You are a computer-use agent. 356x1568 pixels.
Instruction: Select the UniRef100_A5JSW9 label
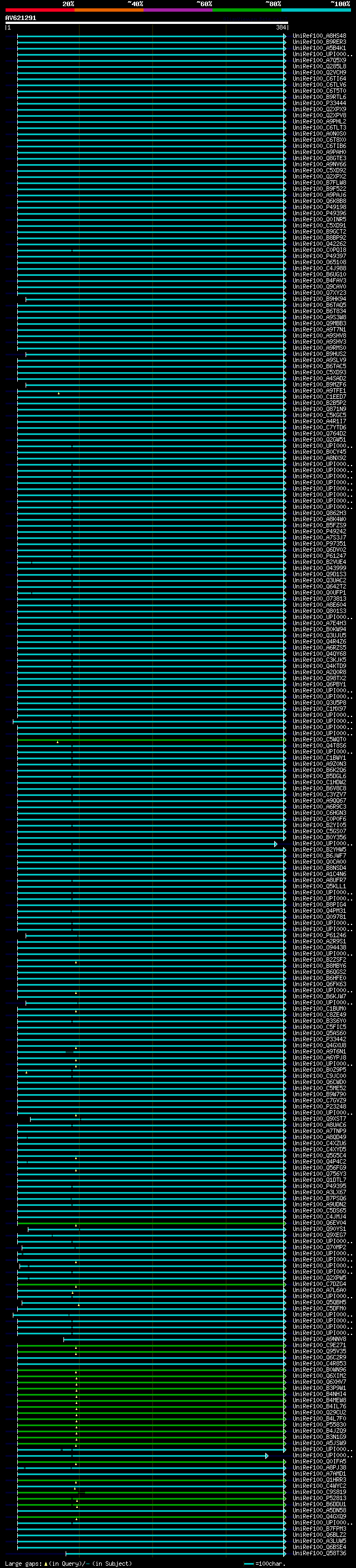pyautogui.click(x=319, y=1443)
